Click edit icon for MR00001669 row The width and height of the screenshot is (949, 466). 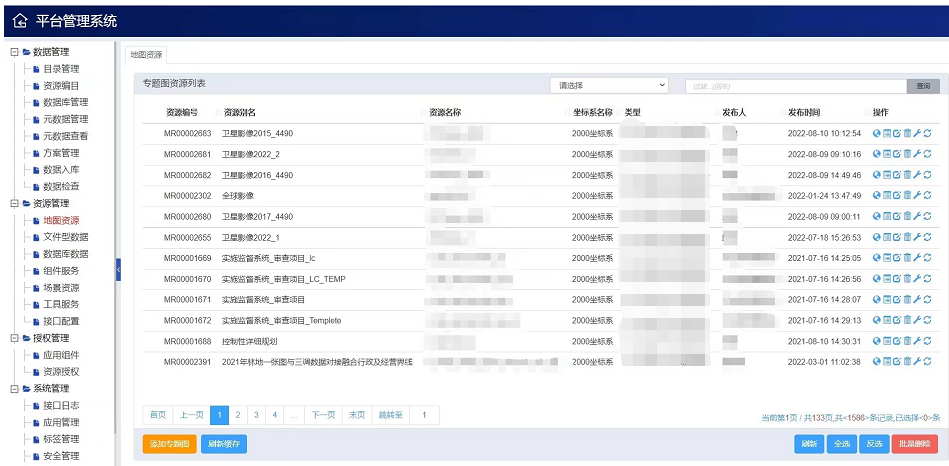[x=897, y=258]
